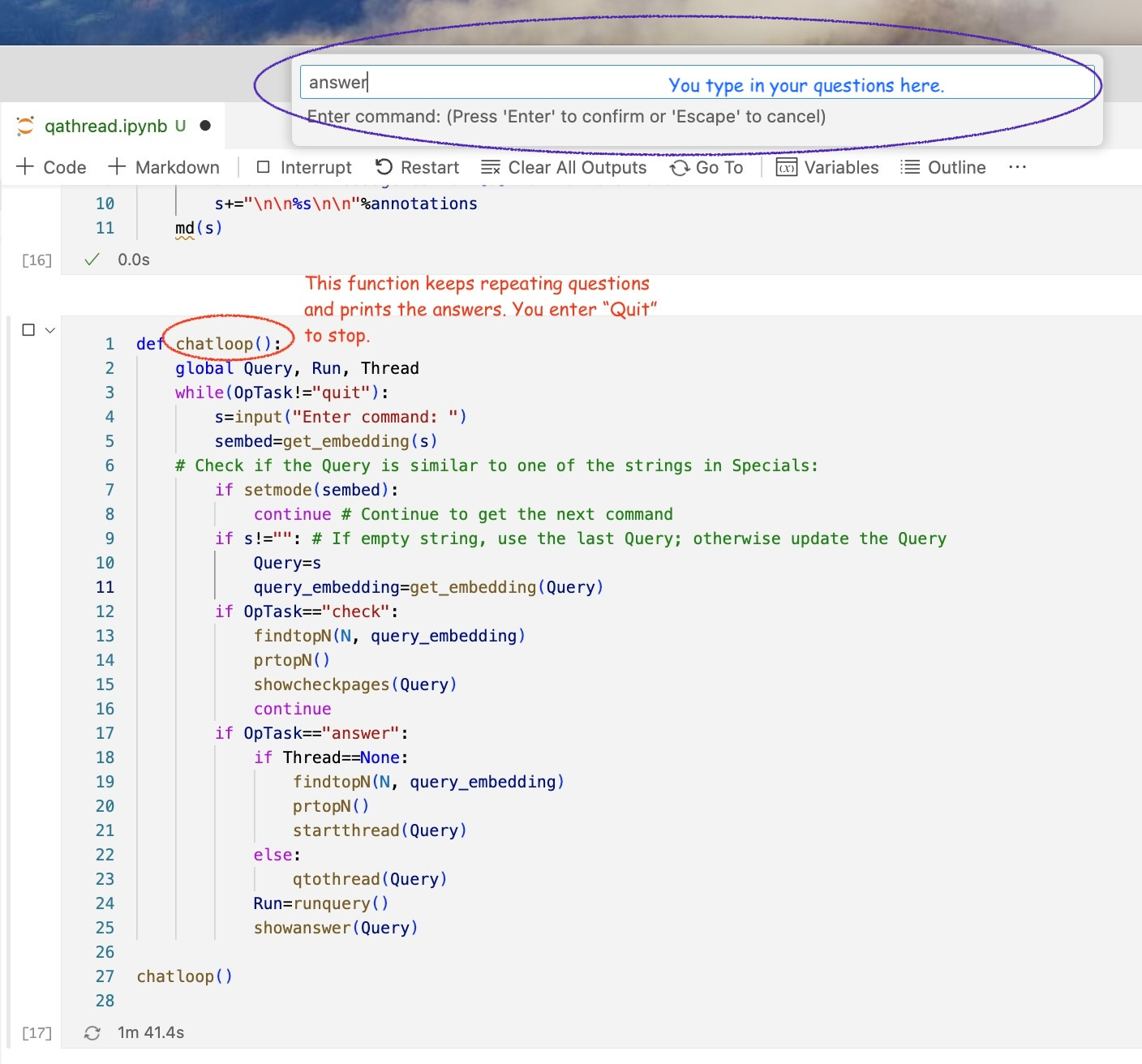Click the 'global Query, Run, Thread' line
Viewport: 1142px width, 1064px height.
(x=297, y=368)
